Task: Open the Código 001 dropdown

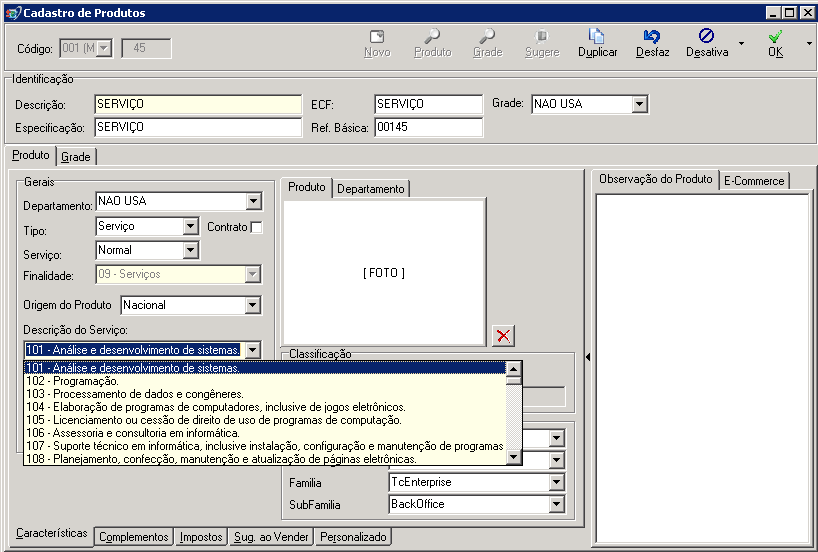Action: point(104,49)
